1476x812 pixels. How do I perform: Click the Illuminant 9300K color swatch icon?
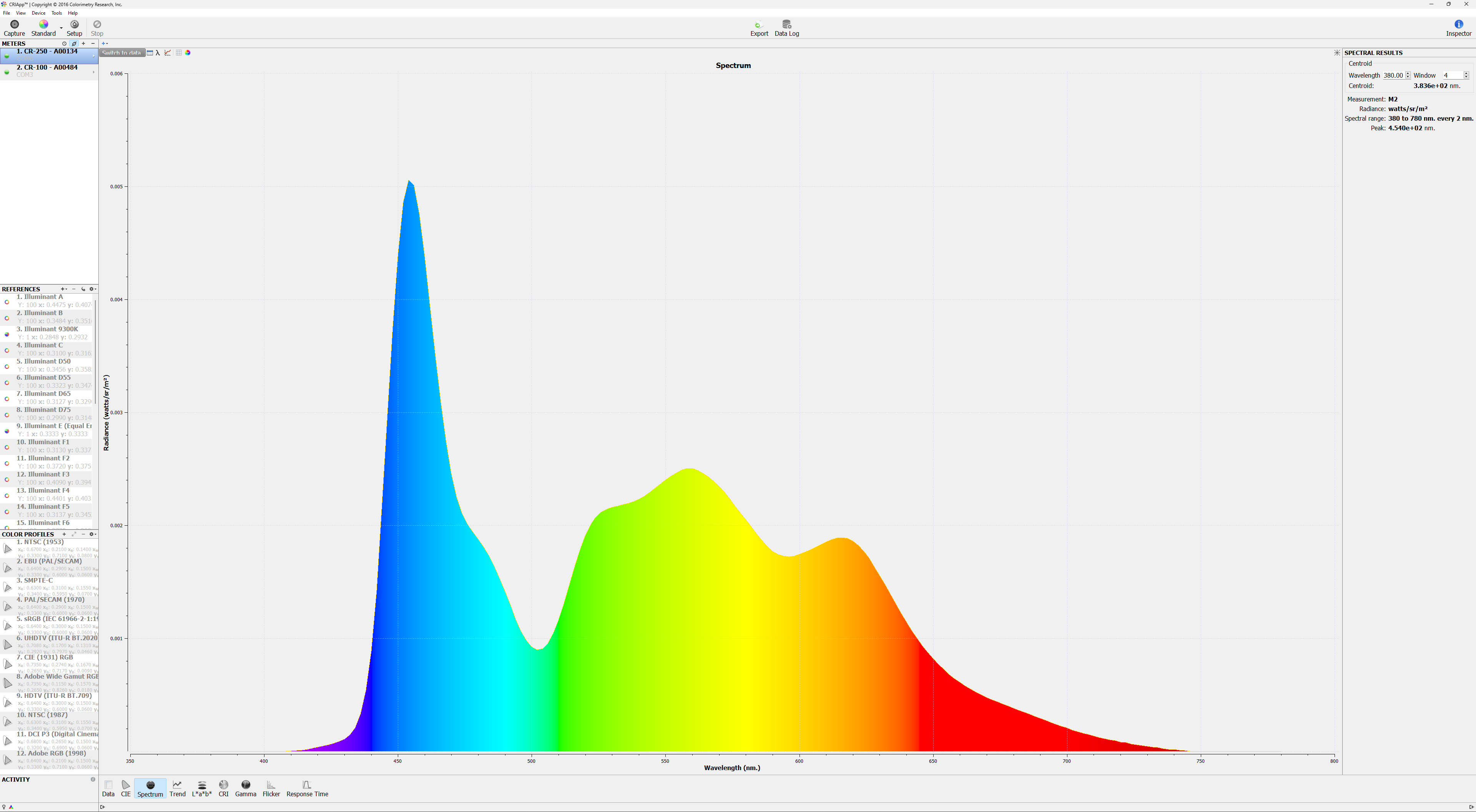point(7,334)
